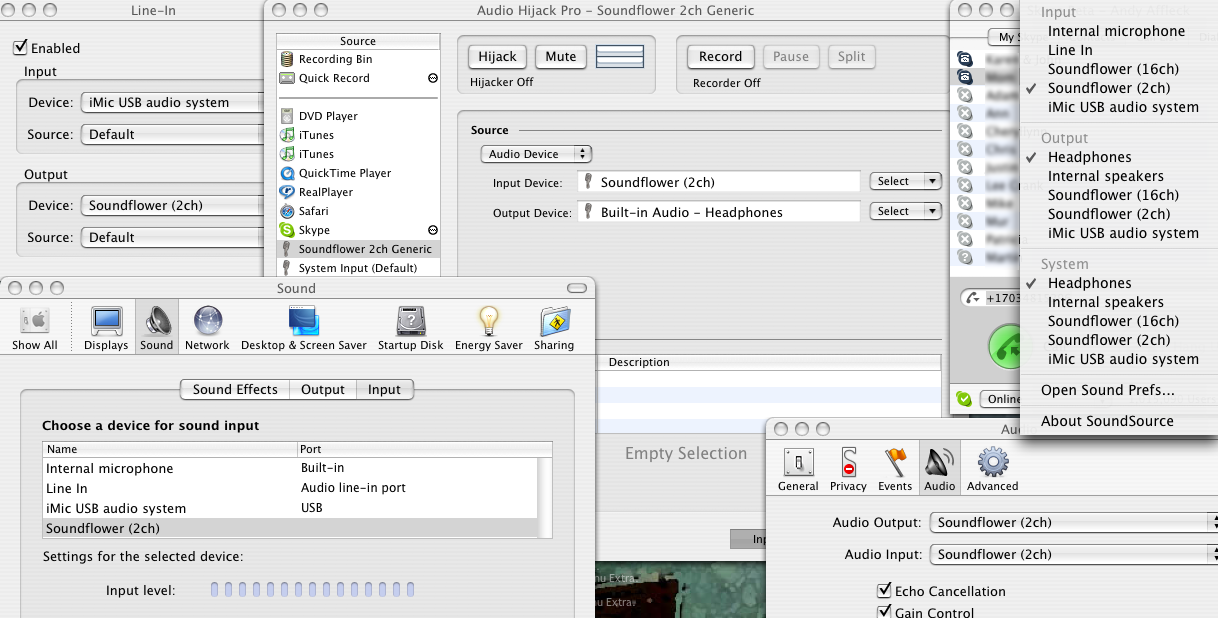Choose Internal microphone in SoundSource Input menu

[x=1117, y=31]
